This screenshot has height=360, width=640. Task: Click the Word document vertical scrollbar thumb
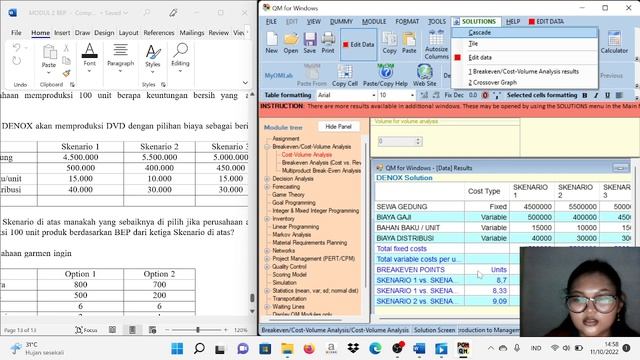pos(252,298)
